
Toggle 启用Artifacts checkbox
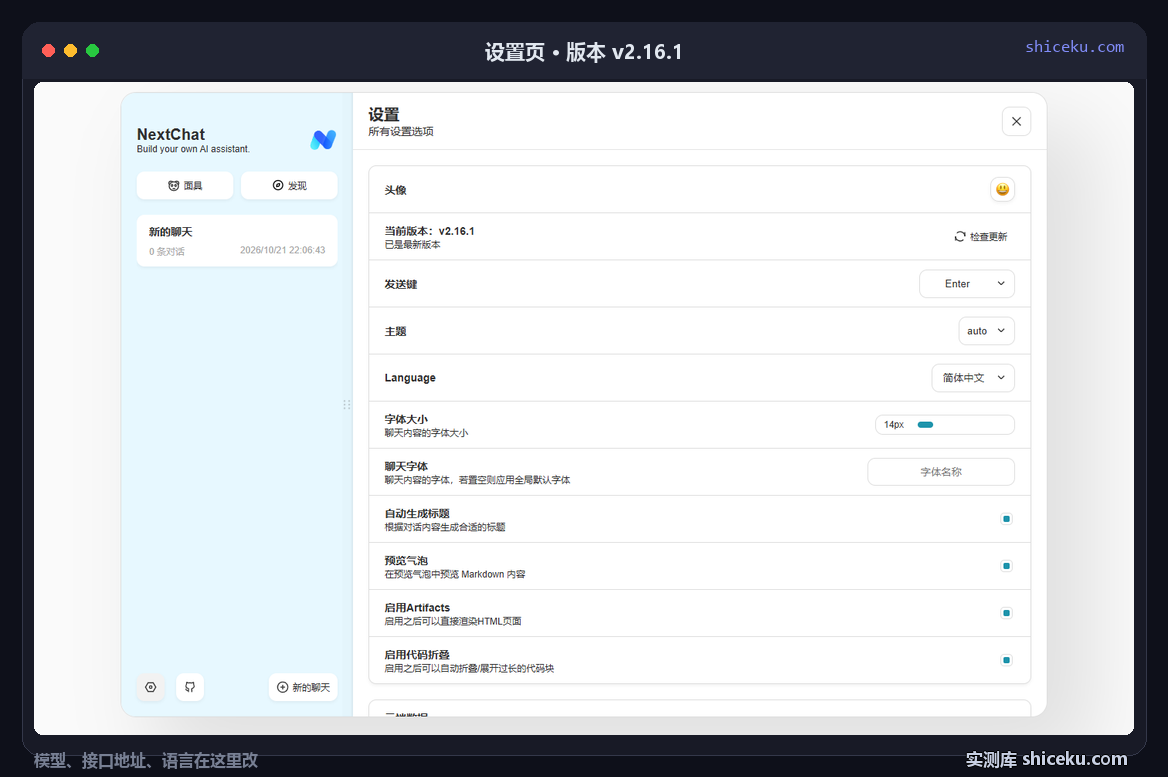point(1006,612)
